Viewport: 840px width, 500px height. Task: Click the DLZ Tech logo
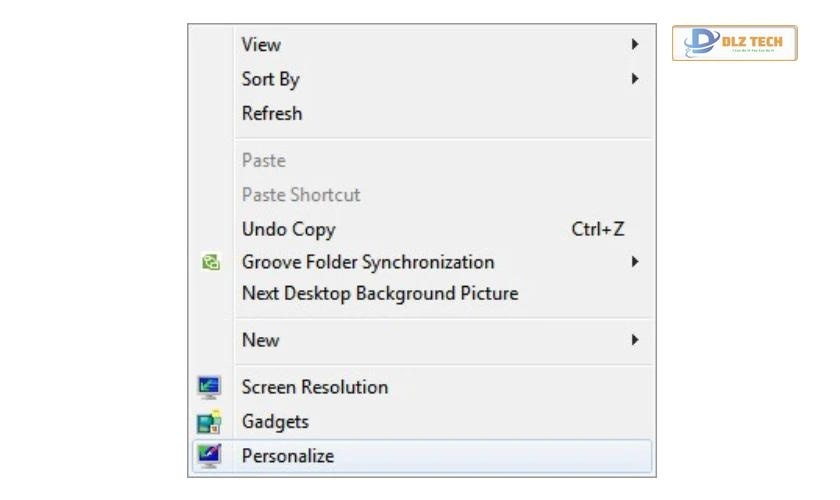point(734,43)
